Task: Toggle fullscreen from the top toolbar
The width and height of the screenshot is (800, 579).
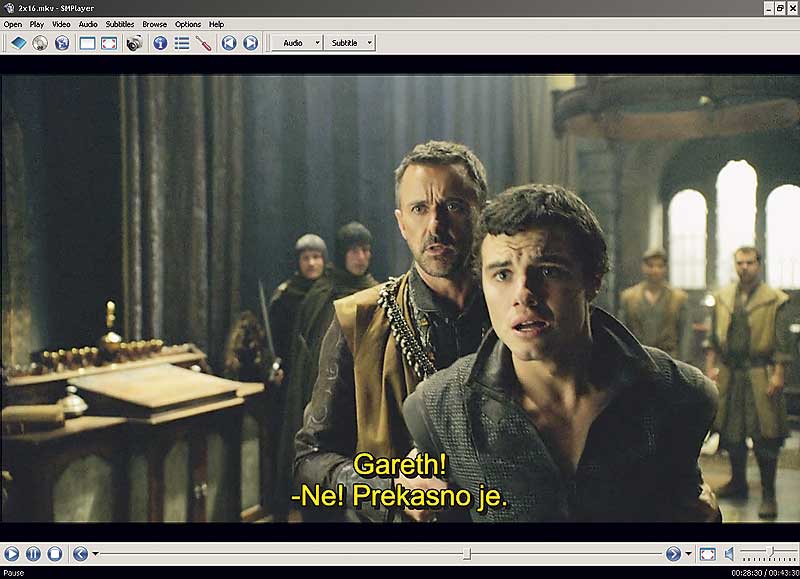Action: [x=109, y=43]
